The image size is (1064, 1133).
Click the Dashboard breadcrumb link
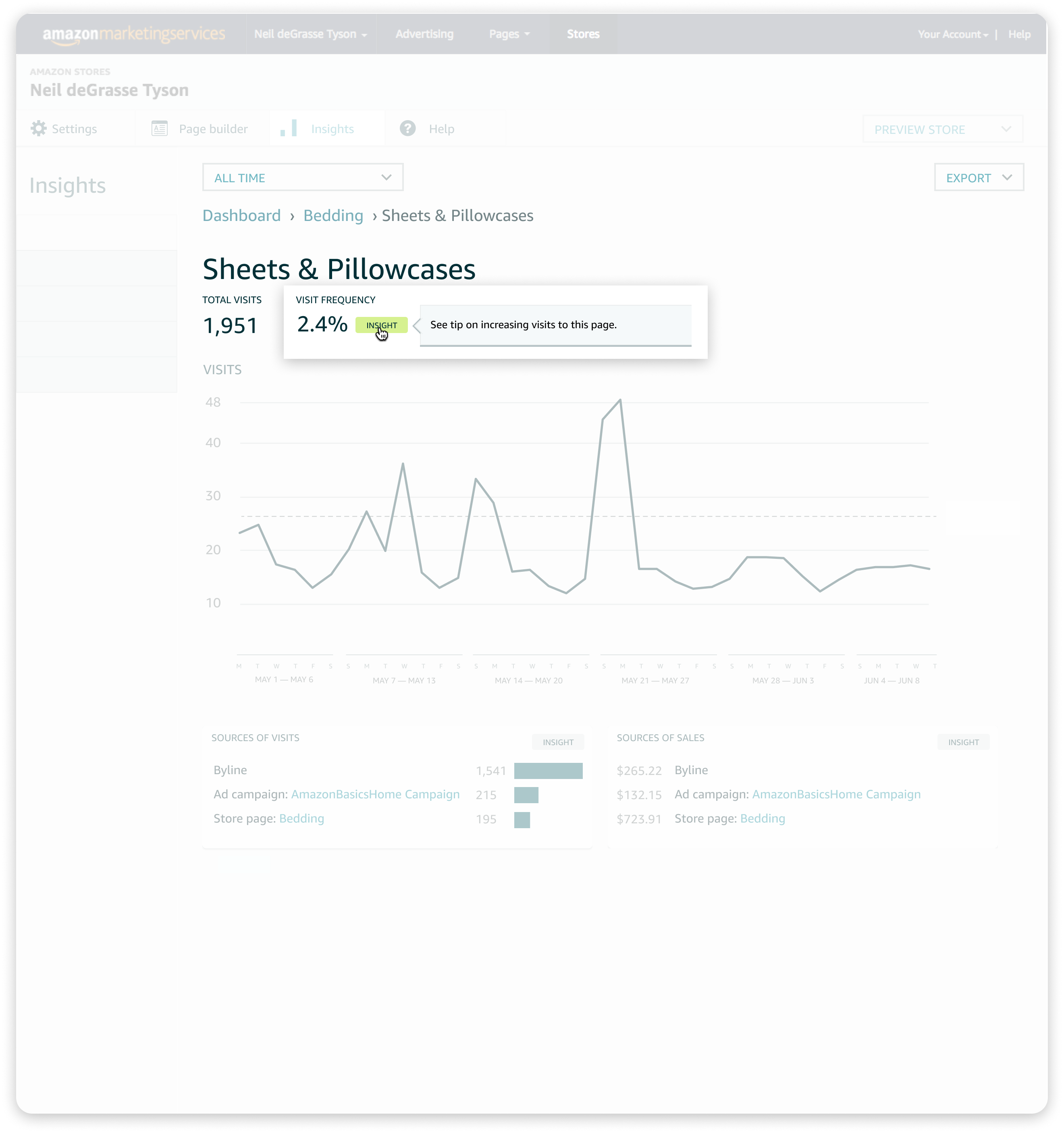point(241,215)
